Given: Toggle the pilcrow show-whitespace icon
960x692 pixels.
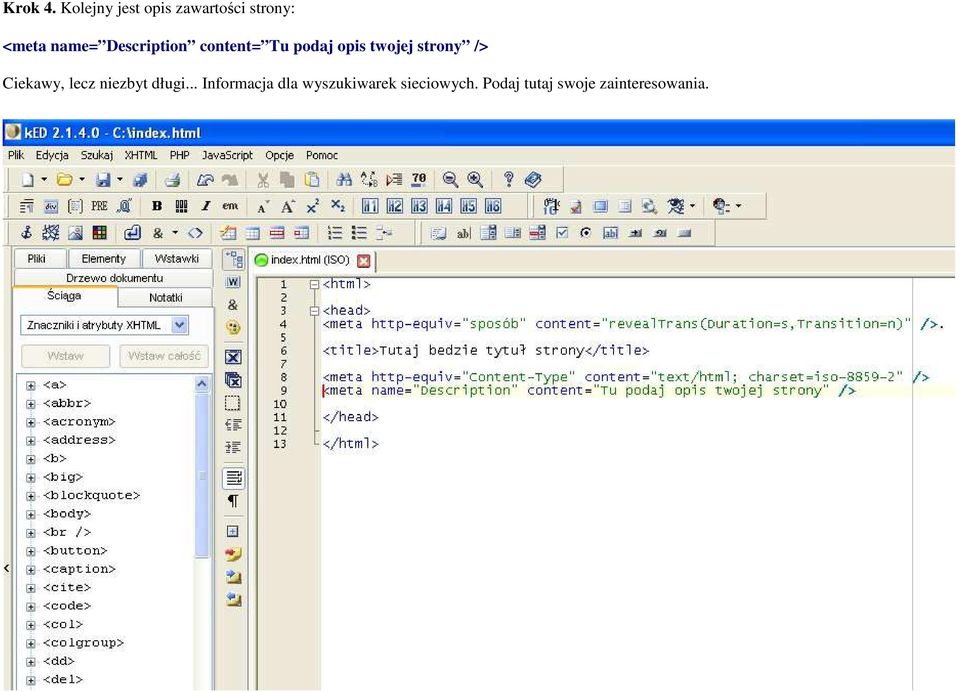Looking at the screenshot, I should [233, 501].
